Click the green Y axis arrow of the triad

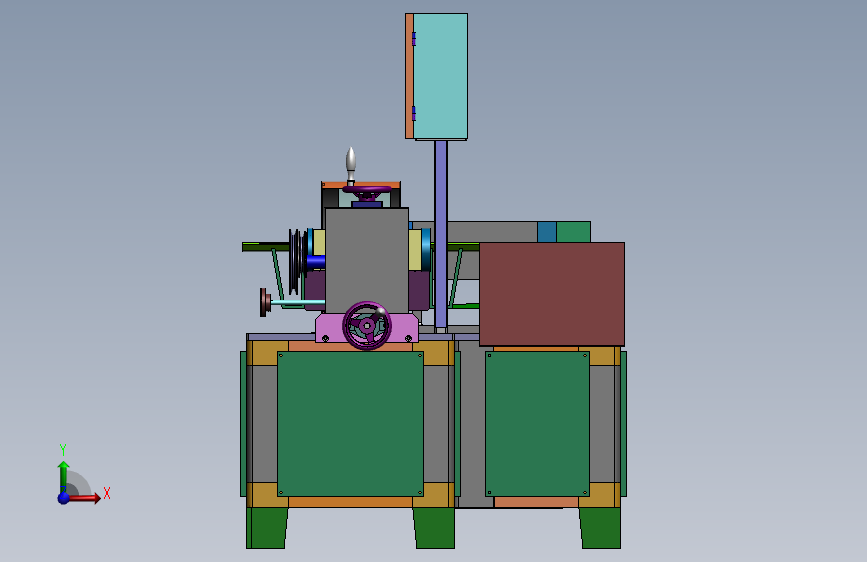(64, 476)
